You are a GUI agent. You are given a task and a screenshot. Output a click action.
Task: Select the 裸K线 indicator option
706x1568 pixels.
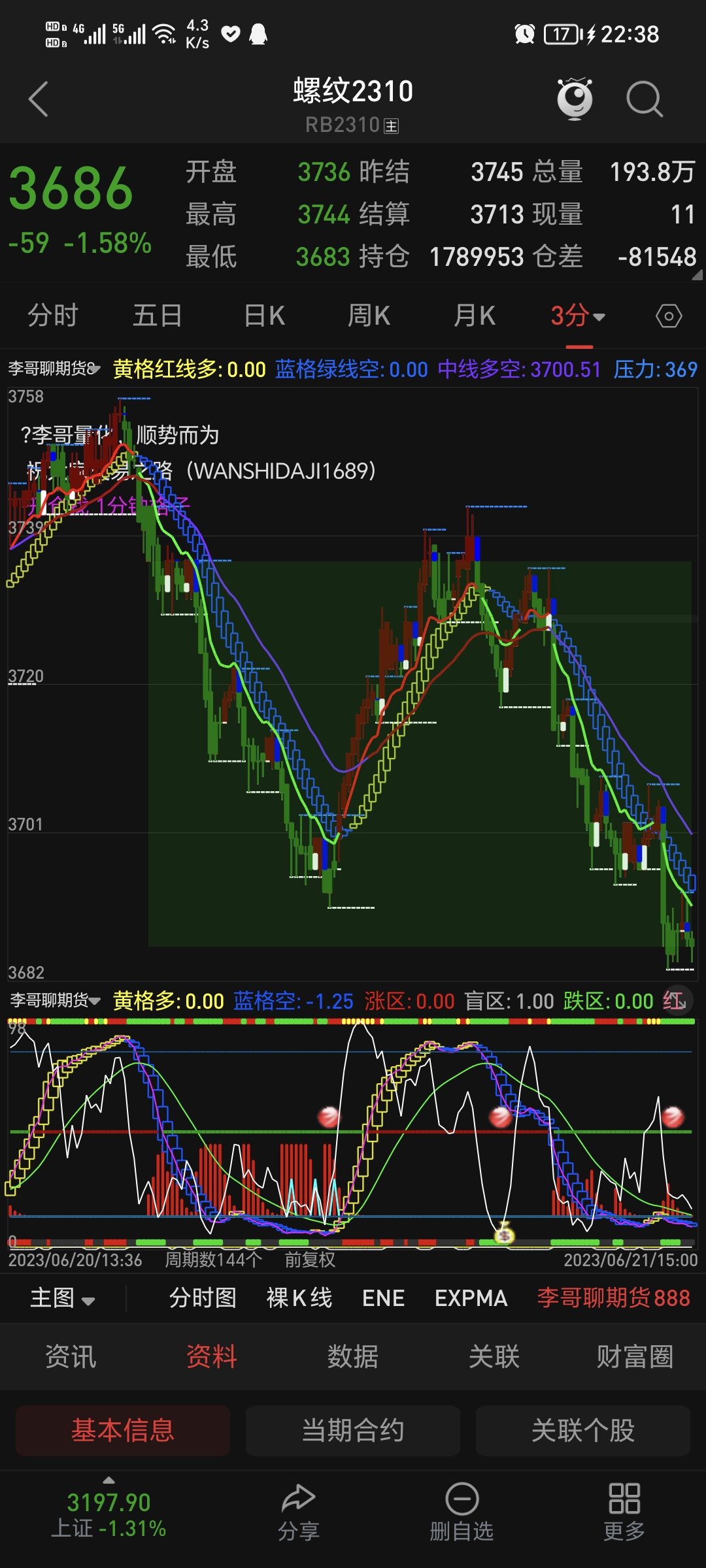click(x=299, y=1298)
